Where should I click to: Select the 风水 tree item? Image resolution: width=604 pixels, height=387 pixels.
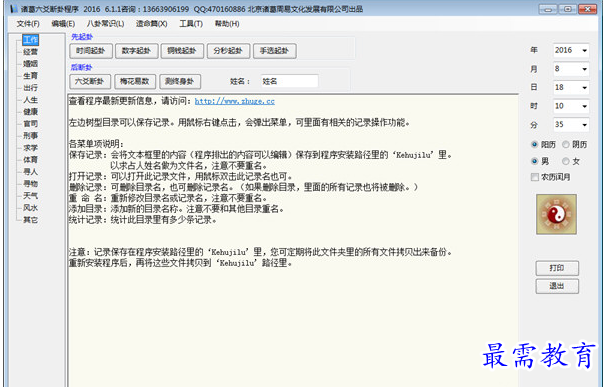(30, 208)
